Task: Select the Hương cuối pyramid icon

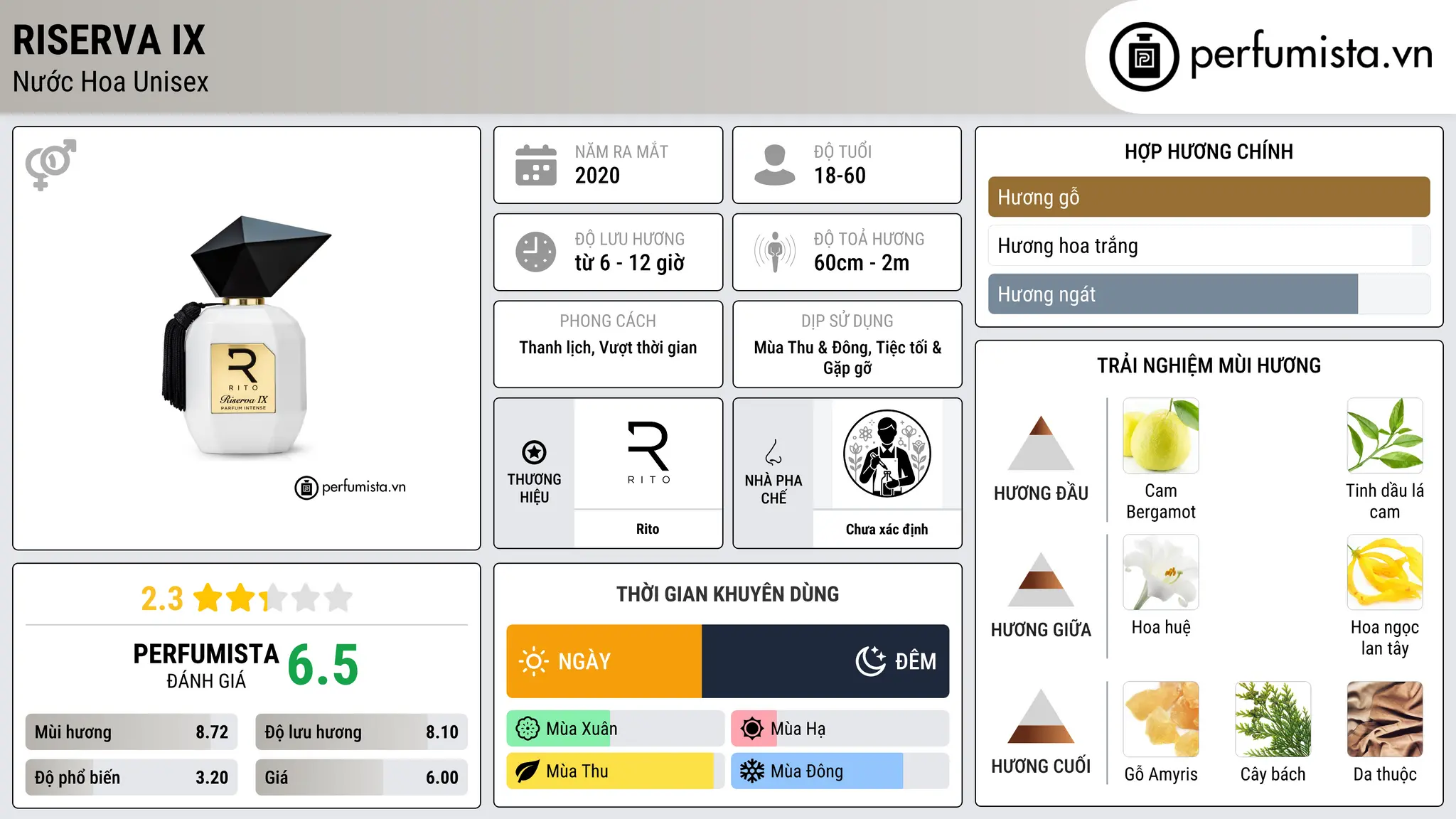Action: 1041,716
